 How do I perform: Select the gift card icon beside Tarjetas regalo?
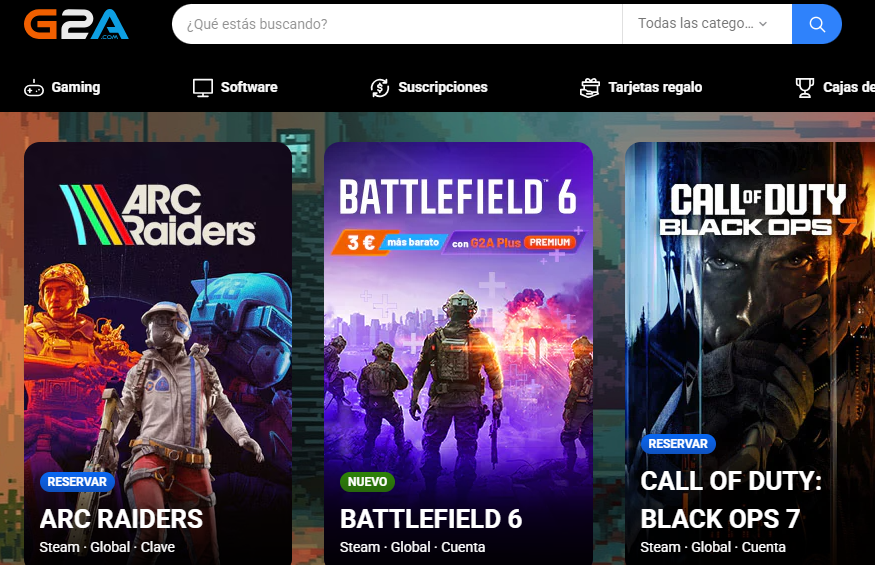(590, 88)
